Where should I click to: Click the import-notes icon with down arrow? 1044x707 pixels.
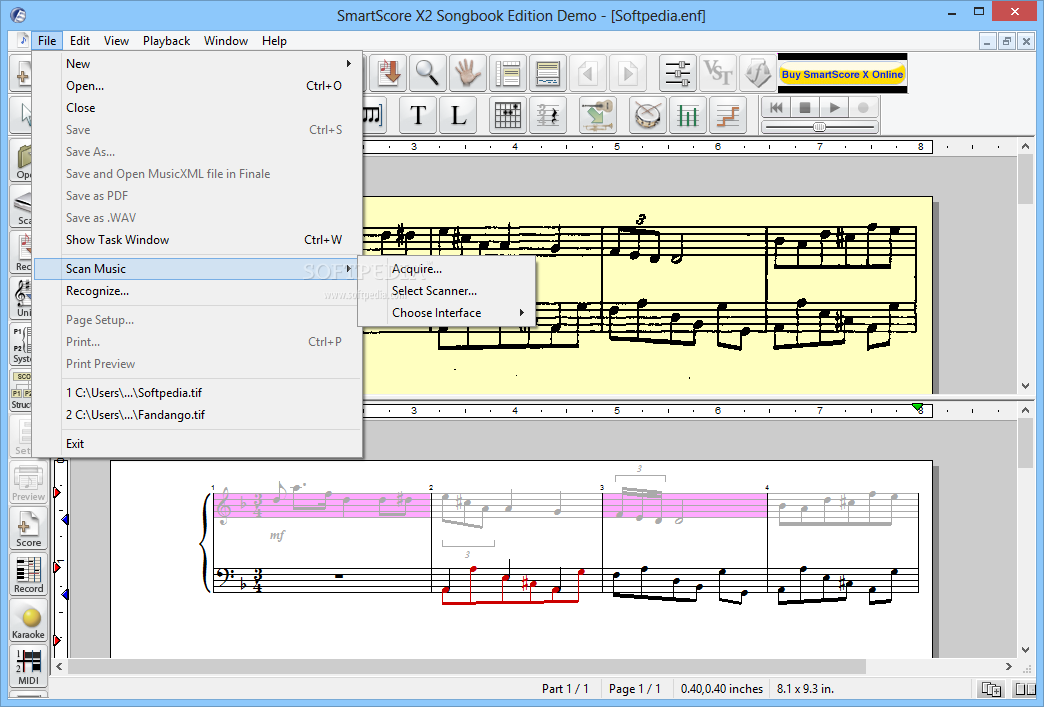click(387, 73)
